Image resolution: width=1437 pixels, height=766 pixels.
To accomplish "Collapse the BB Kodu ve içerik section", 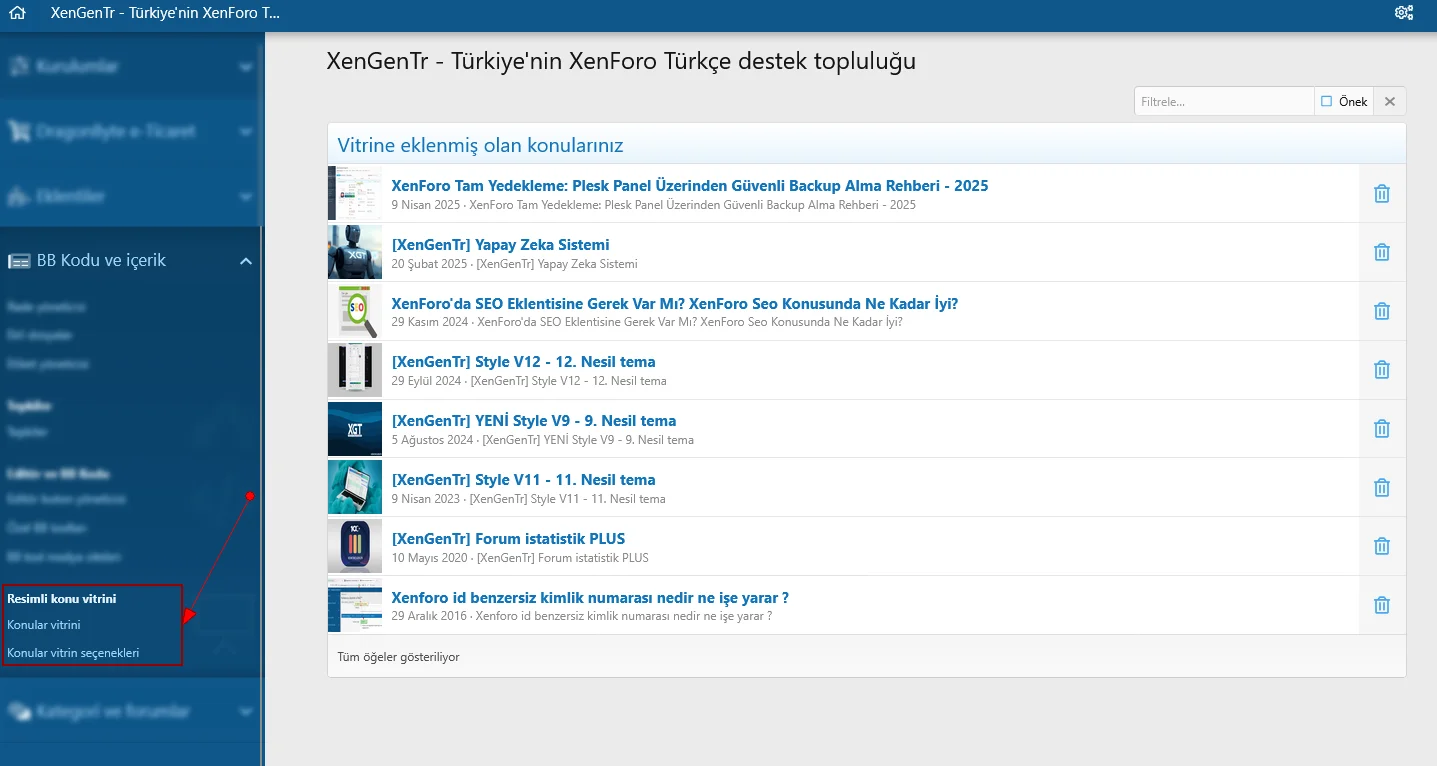I will (245, 261).
